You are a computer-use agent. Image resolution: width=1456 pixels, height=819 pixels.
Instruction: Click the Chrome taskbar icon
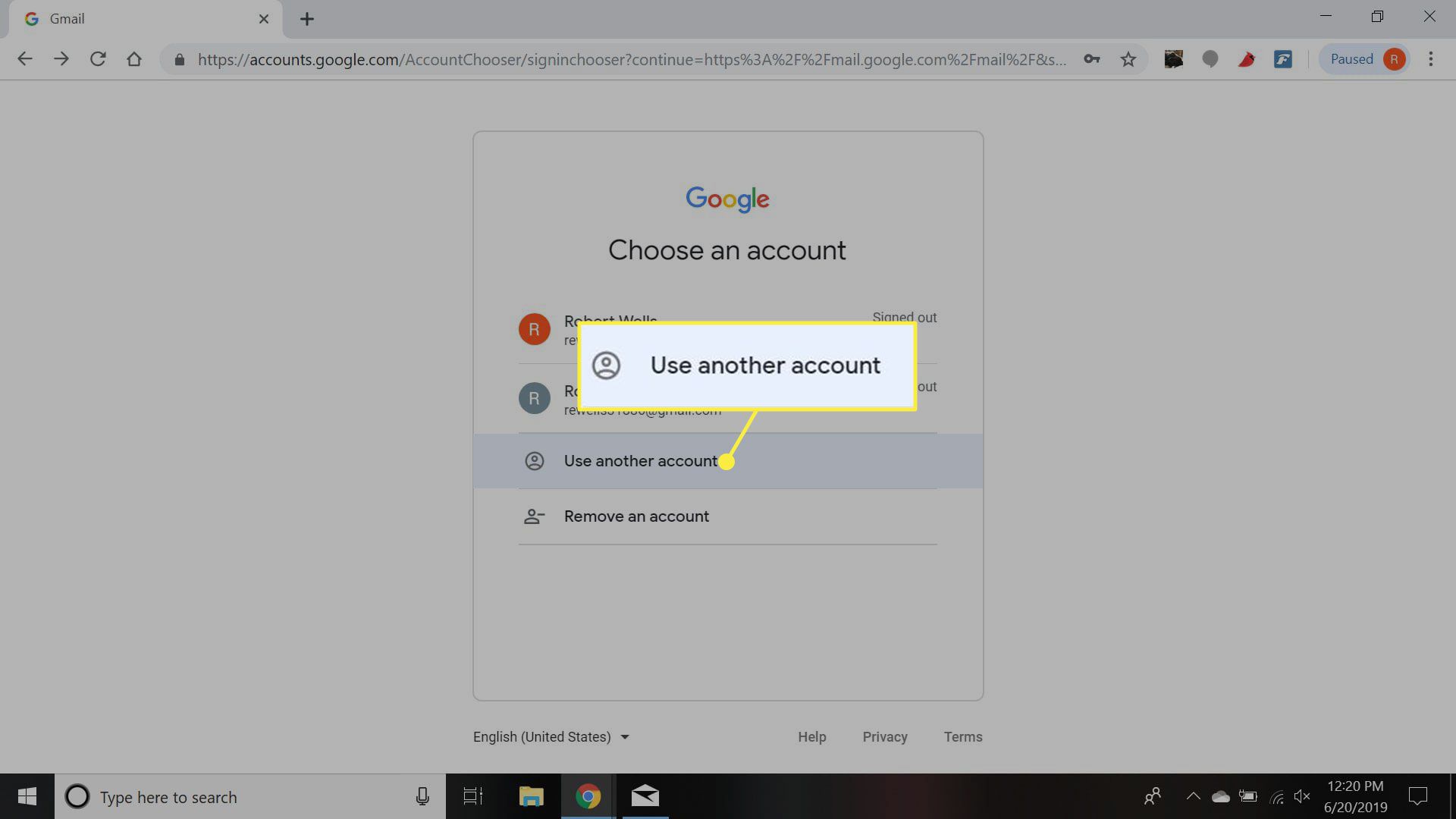[588, 796]
